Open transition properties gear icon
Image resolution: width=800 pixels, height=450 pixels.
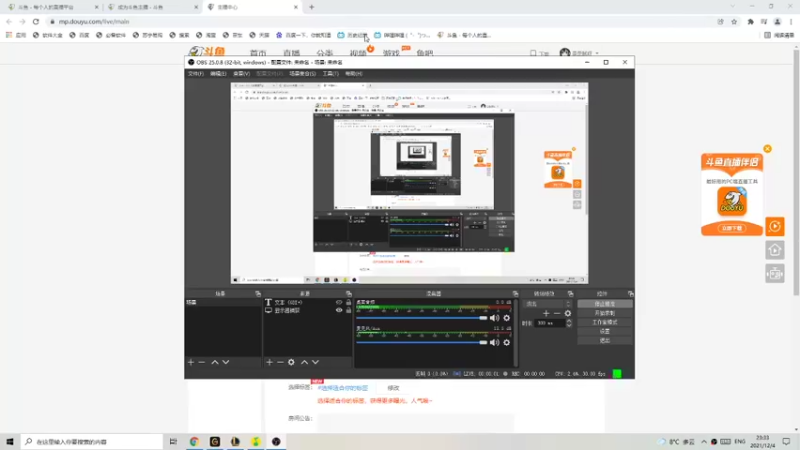click(568, 313)
